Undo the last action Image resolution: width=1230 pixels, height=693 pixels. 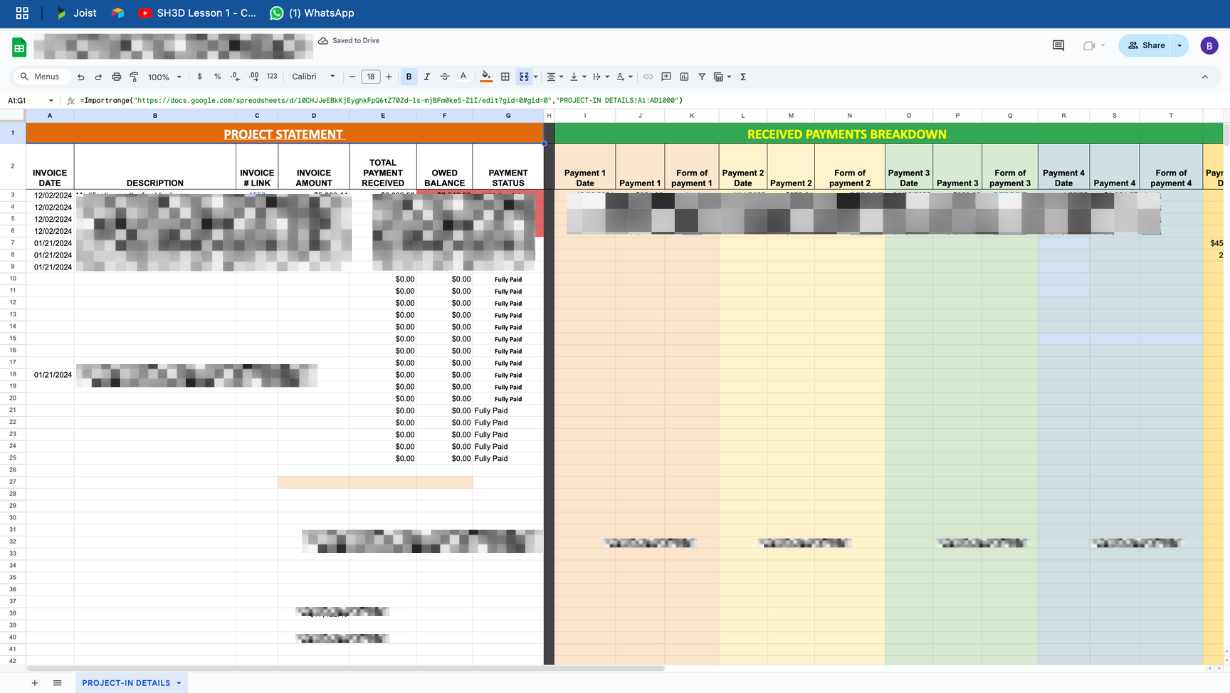81,77
